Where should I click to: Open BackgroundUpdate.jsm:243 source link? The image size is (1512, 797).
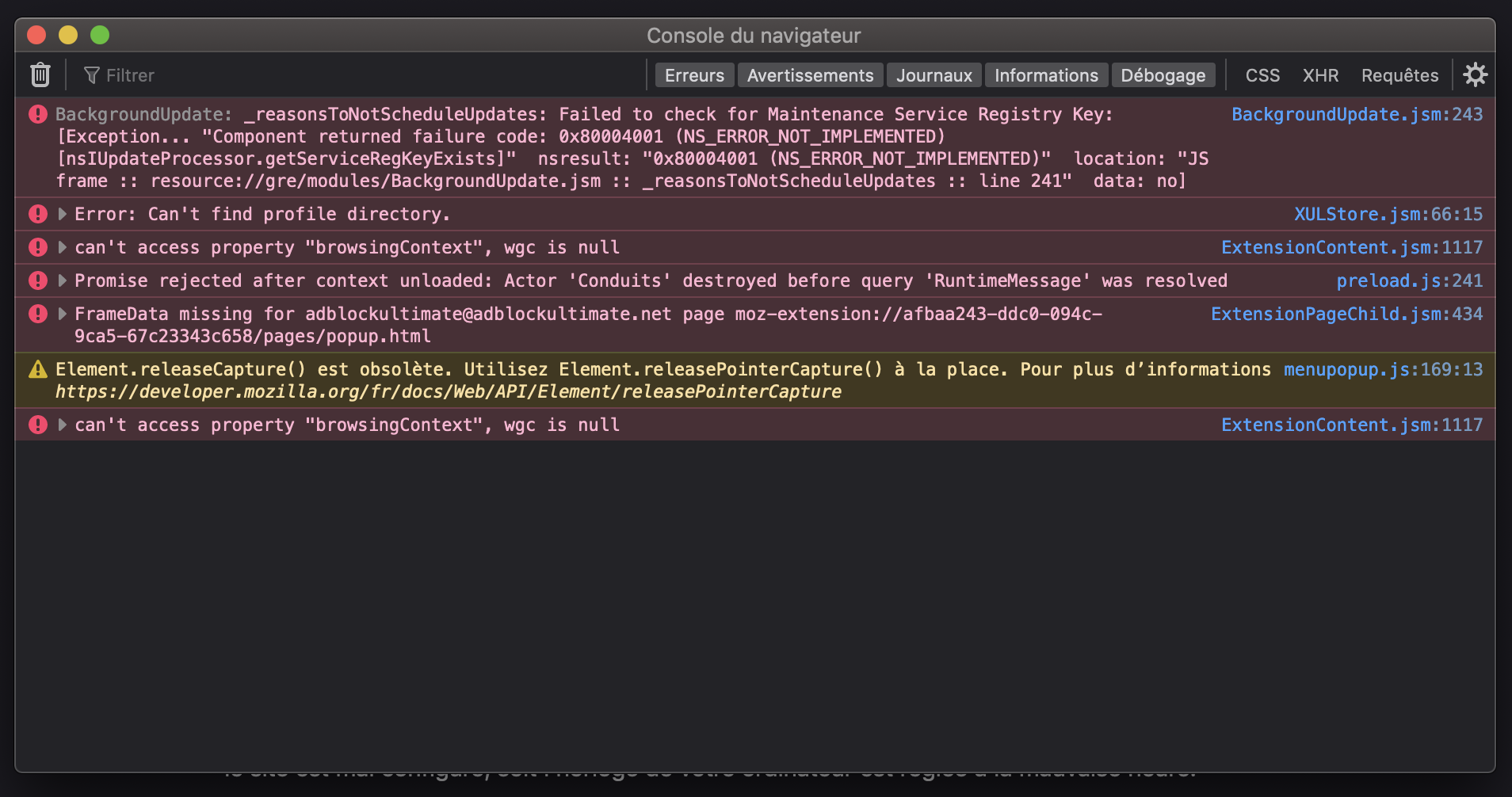(x=1357, y=114)
